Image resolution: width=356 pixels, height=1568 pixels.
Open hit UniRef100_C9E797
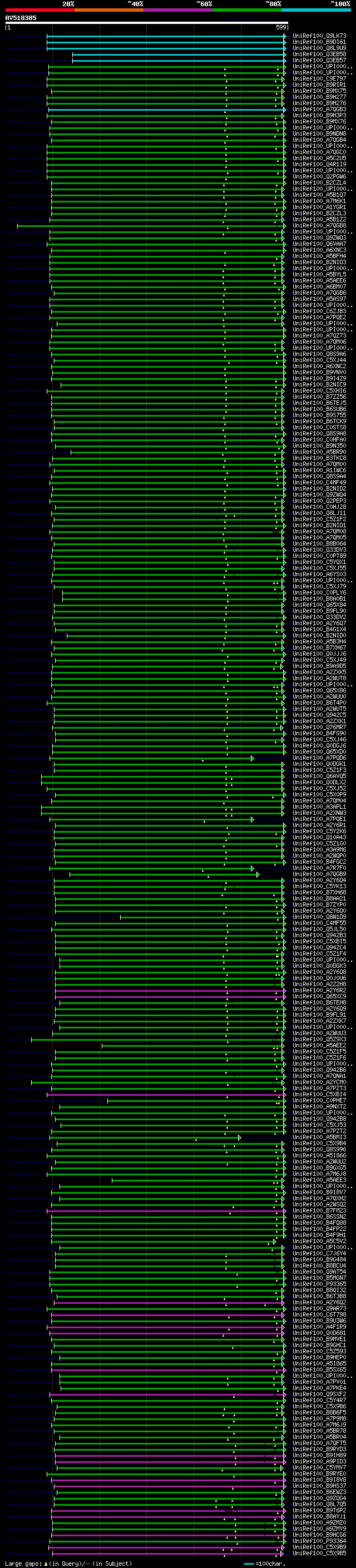(319, 78)
